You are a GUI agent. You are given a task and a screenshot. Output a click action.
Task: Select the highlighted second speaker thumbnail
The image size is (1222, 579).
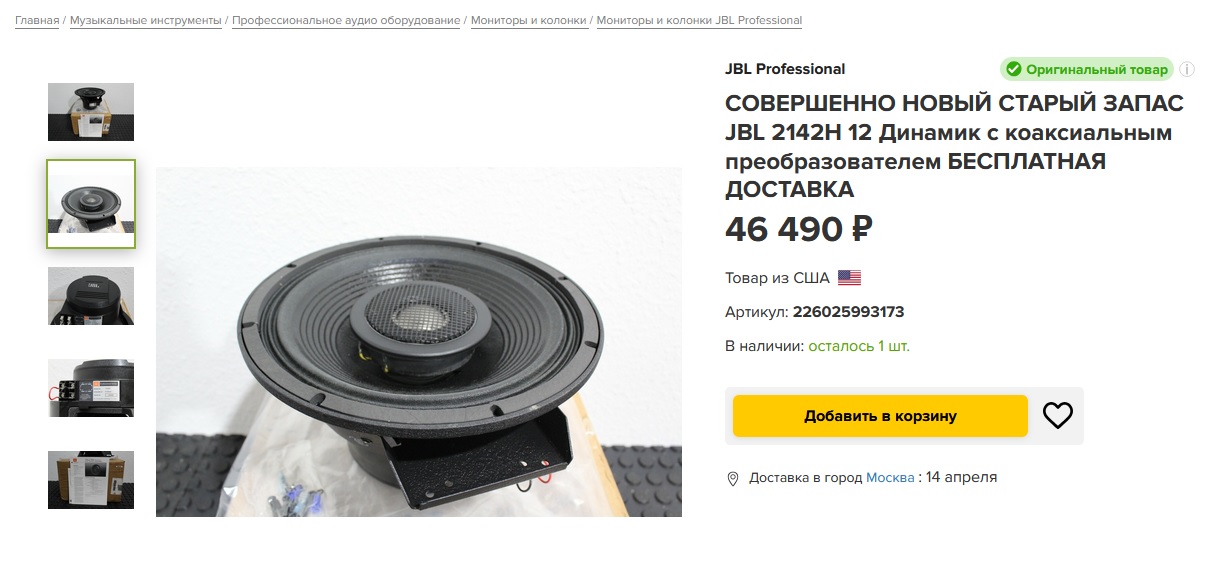(x=91, y=204)
